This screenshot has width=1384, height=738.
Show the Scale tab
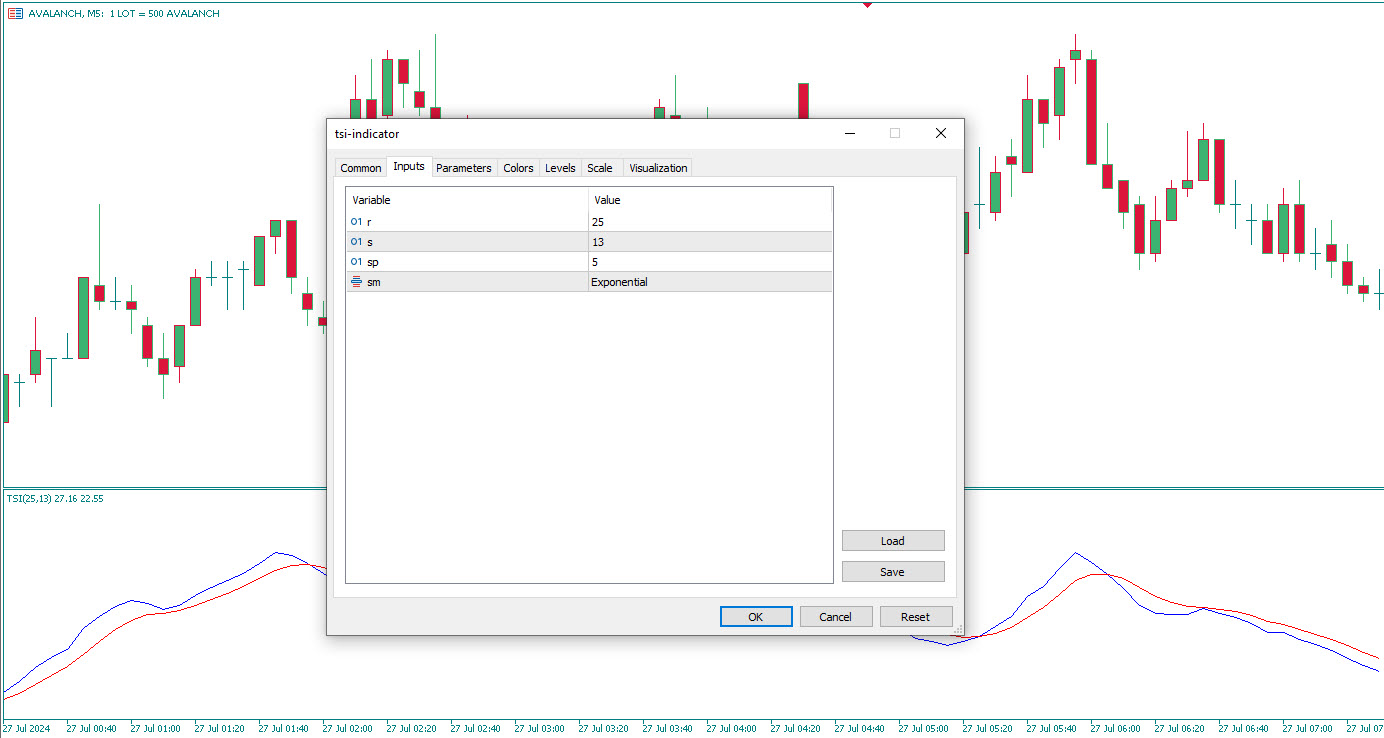tap(600, 168)
